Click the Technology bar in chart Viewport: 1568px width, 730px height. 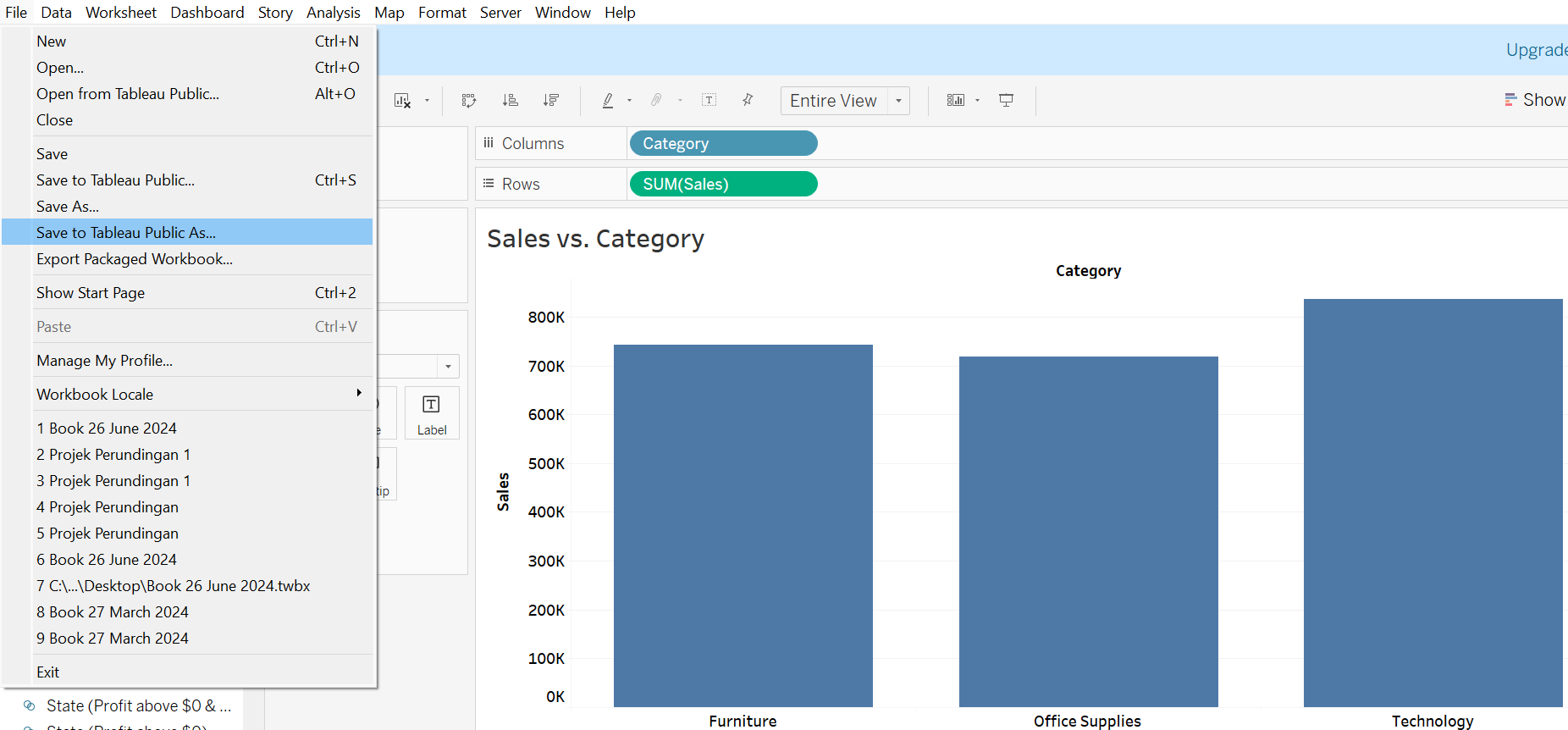coord(1433,503)
